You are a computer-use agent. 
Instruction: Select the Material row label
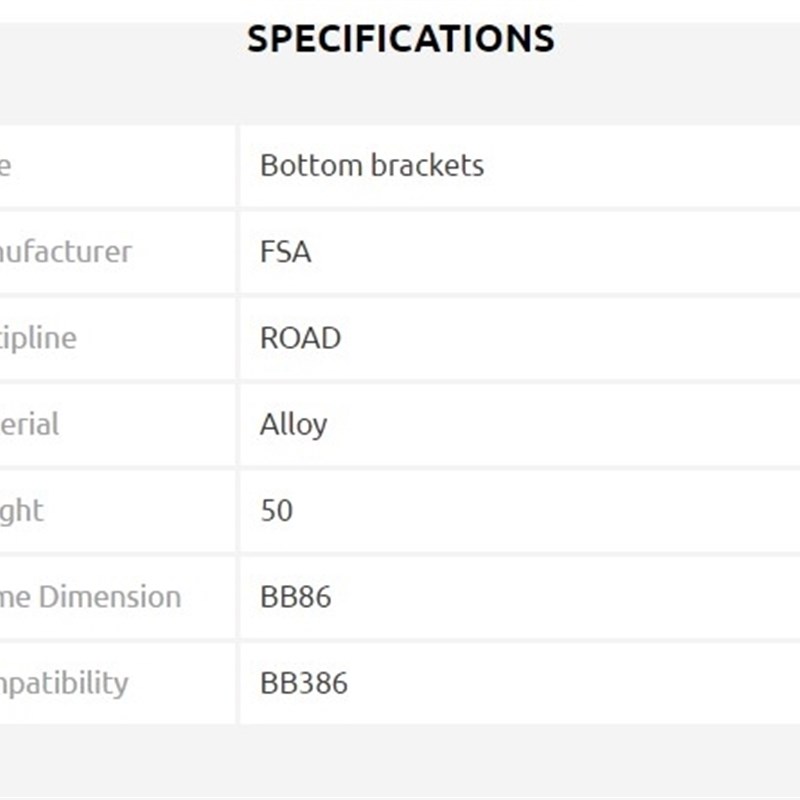click(x=30, y=424)
